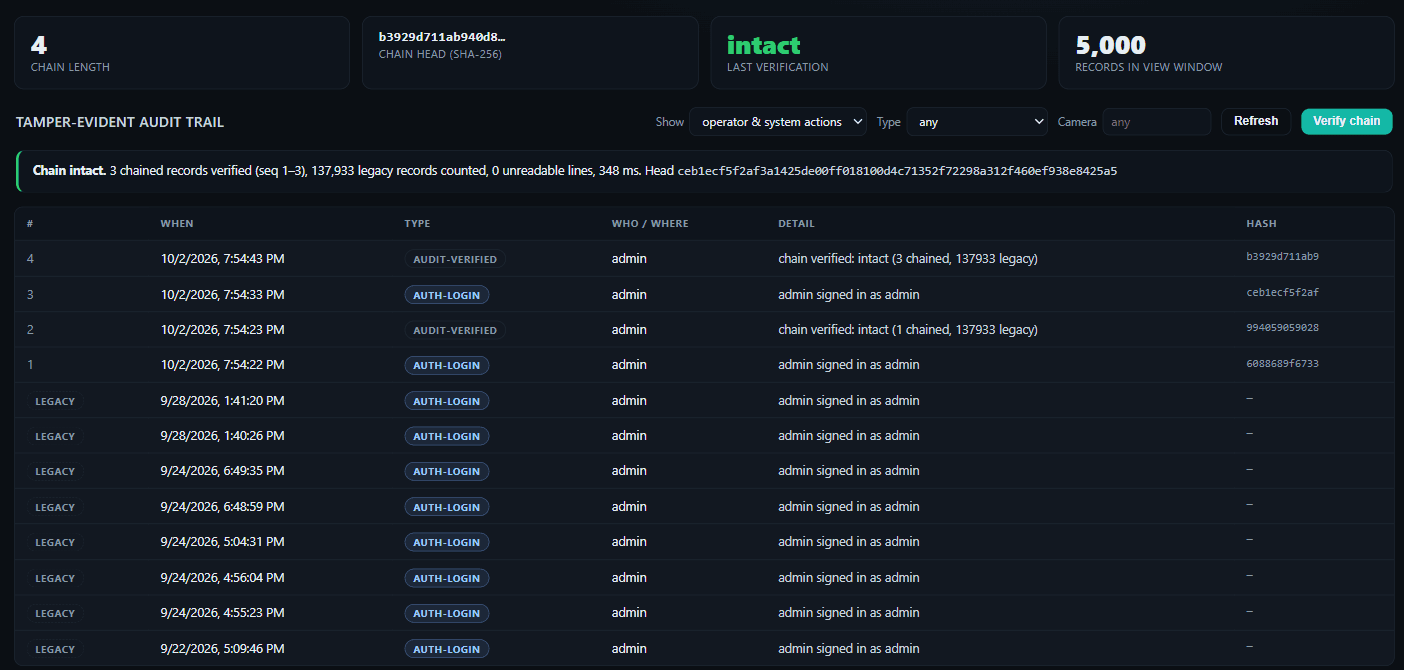Select row number 4 in the audit table
Screen dimensions: 1404x670
704,259
